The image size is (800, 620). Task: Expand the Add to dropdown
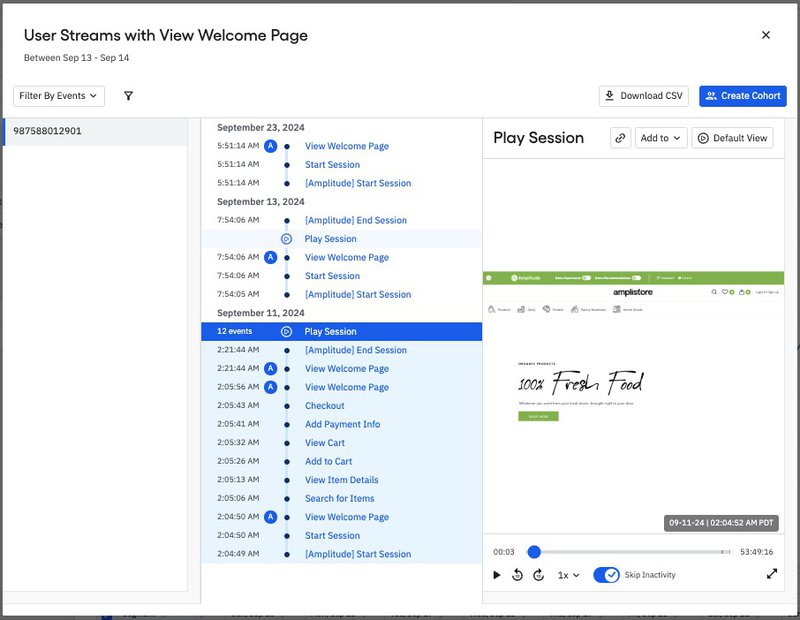click(661, 138)
